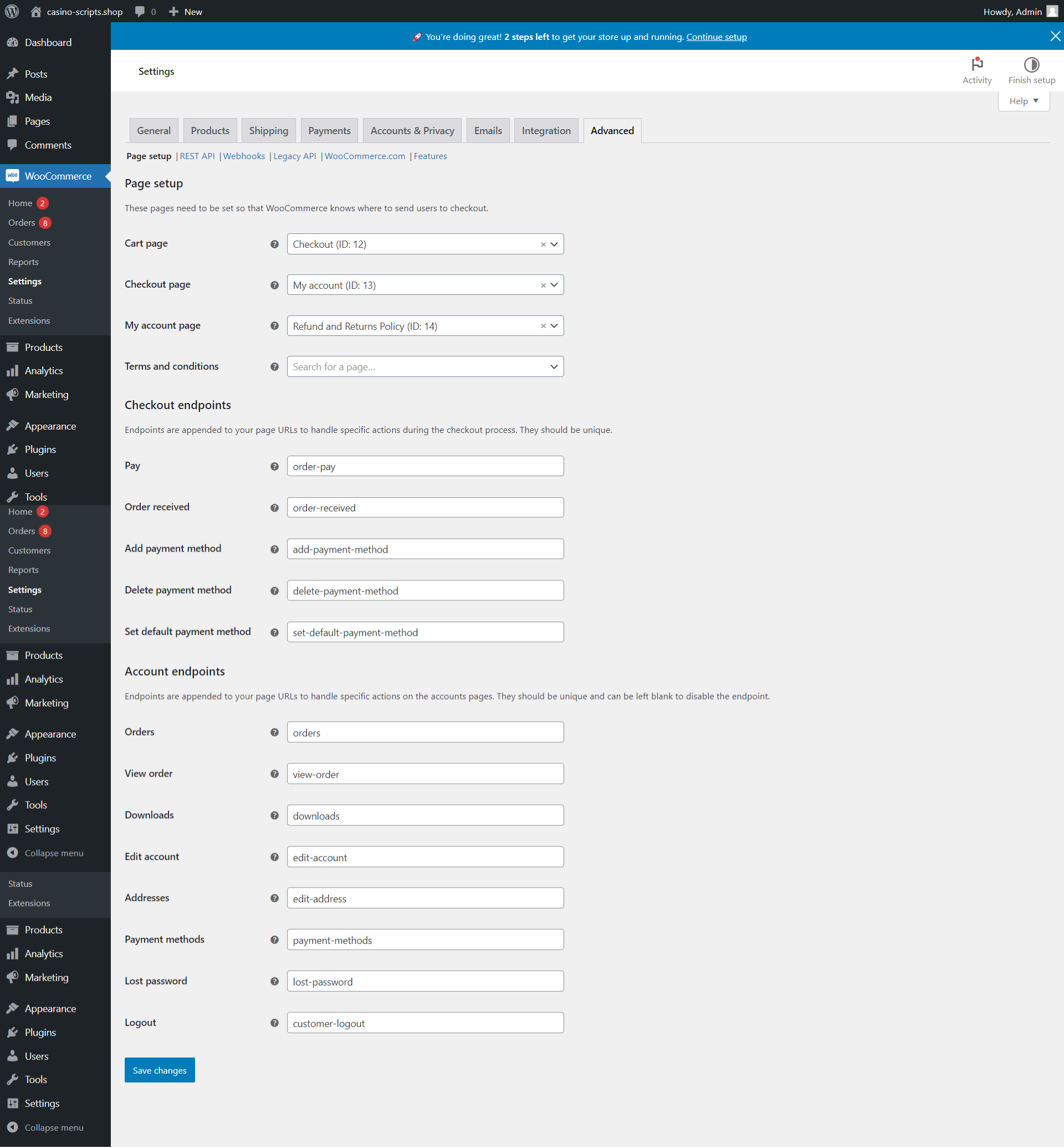The height and width of the screenshot is (1148, 1064).
Task: Select the Shipping tab
Action: coord(267,130)
